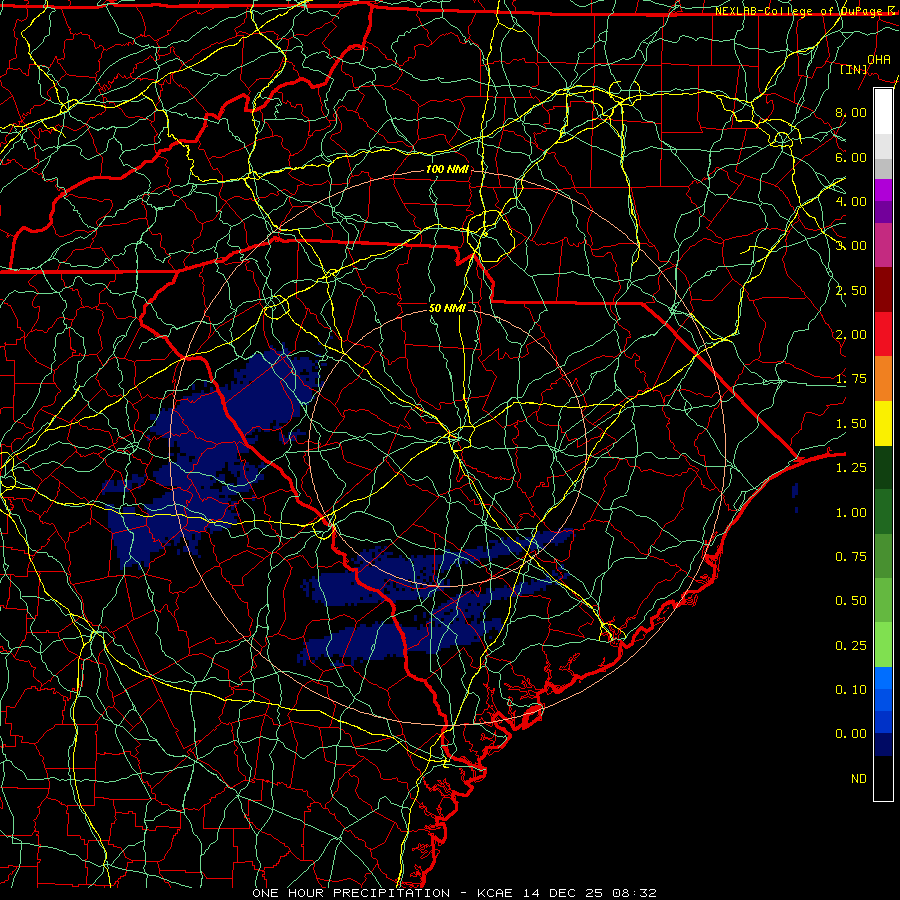This screenshot has height=900, width=900.
Task: Click the magenta 4.00 inch legend swatch
Action: pyautogui.click(x=883, y=190)
